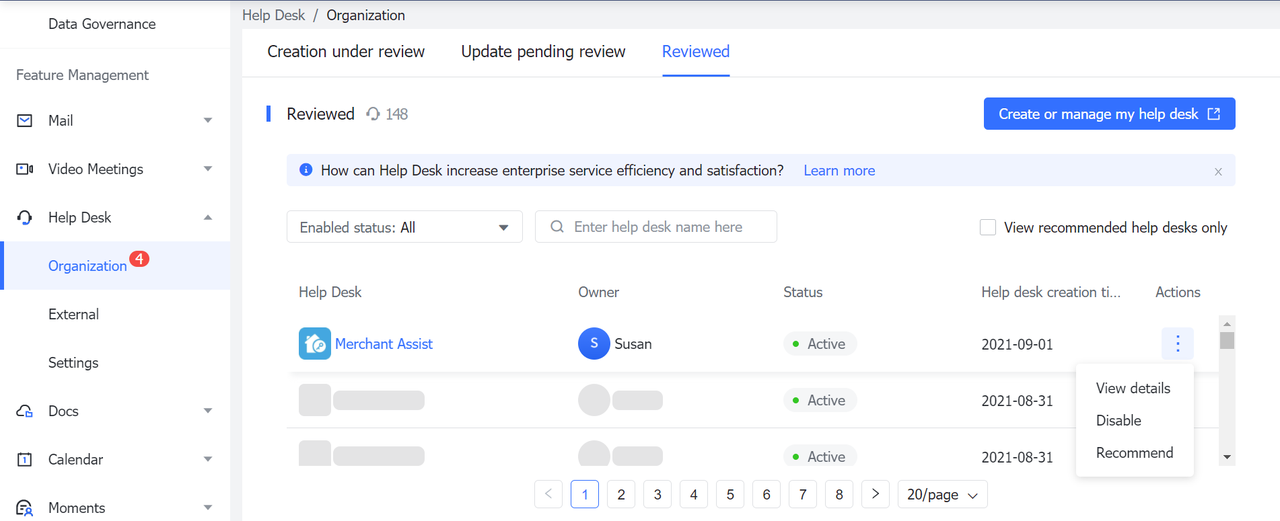This screenshot has width=1280, height=521.
Task: Click the Calendar icon in sidebar
Action: tap(25, 460)
